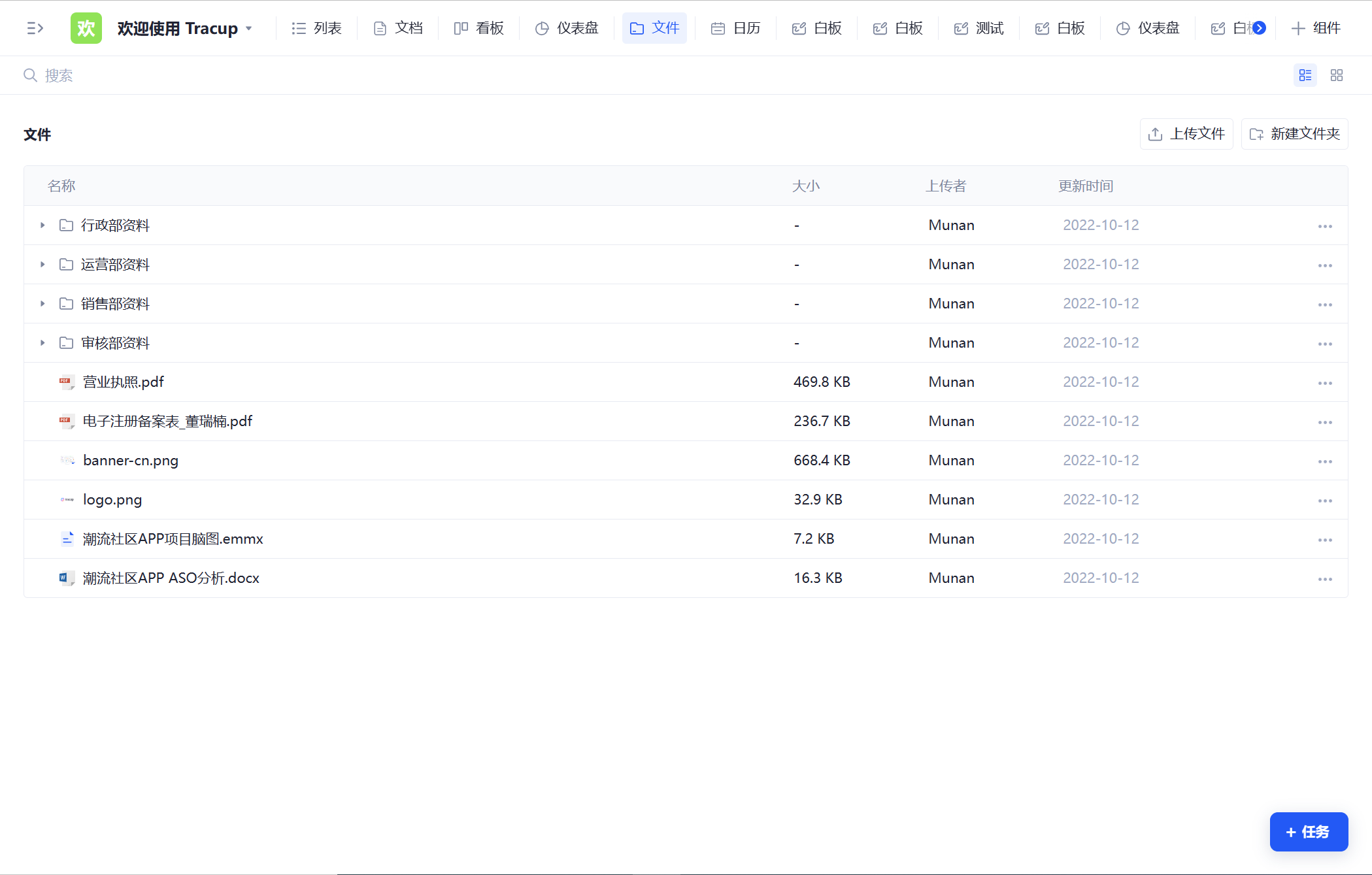The width and height of the screenshot is (1372, 875).
Task: Switch to grid view layout
Action: (x=1336, y=76)
